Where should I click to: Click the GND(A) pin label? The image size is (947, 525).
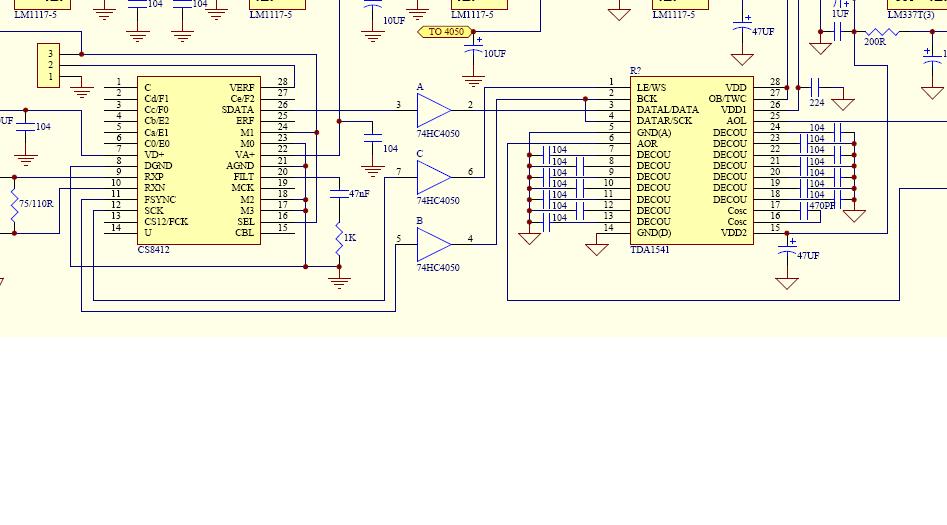click(654, 132)
